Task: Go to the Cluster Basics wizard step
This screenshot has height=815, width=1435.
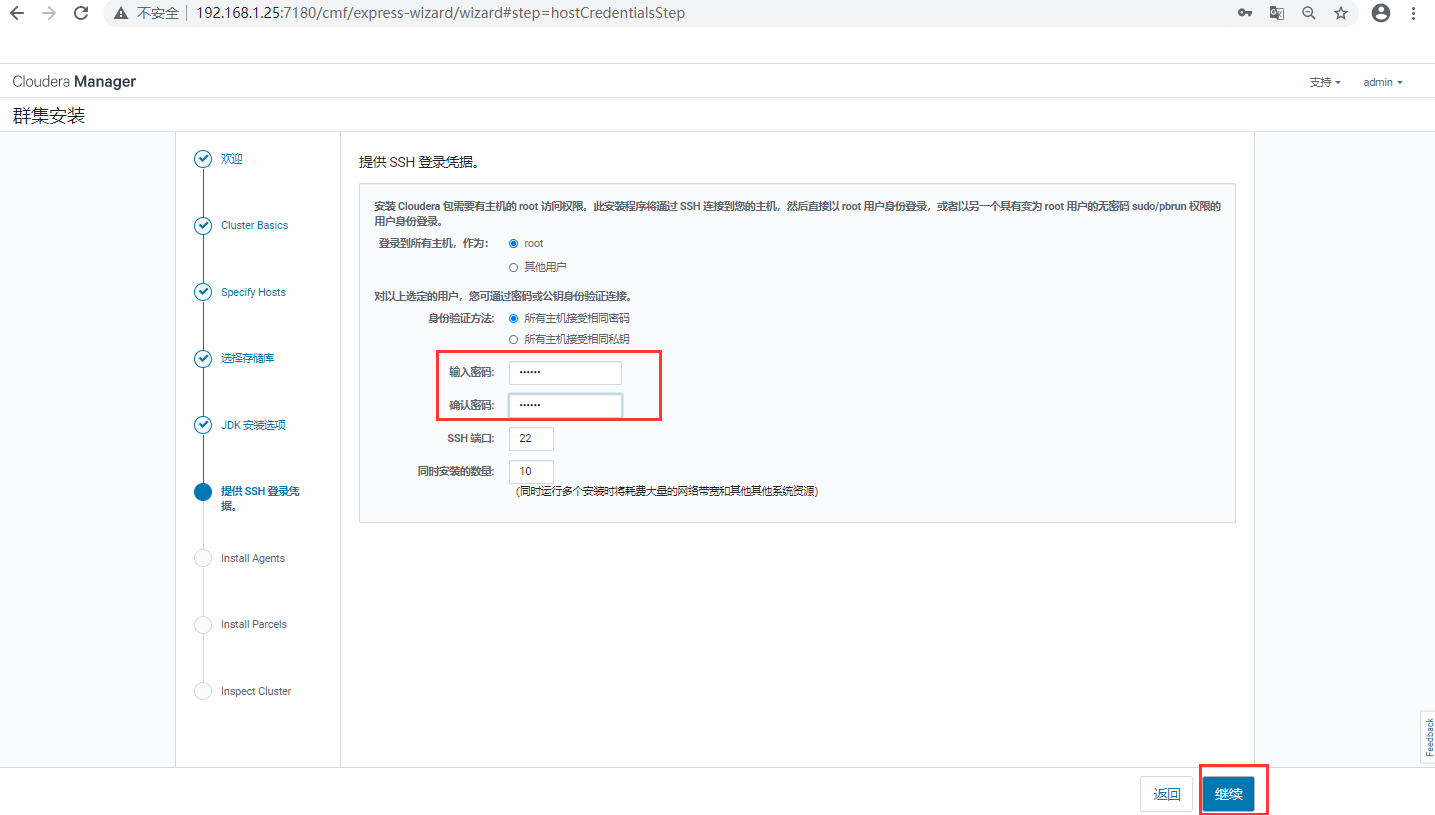Action: pos(254,225)
